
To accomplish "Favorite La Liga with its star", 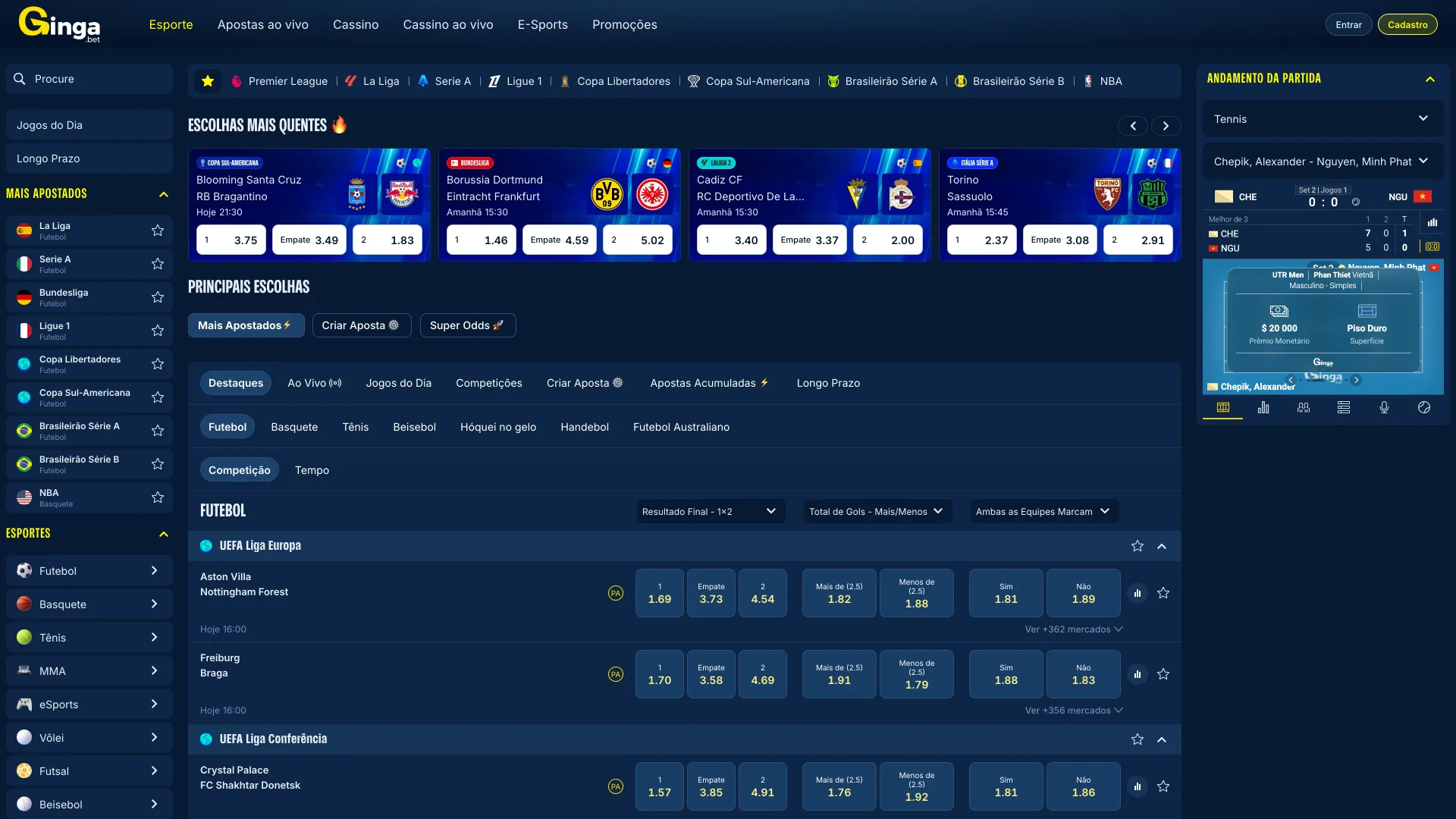I will 158,231.
